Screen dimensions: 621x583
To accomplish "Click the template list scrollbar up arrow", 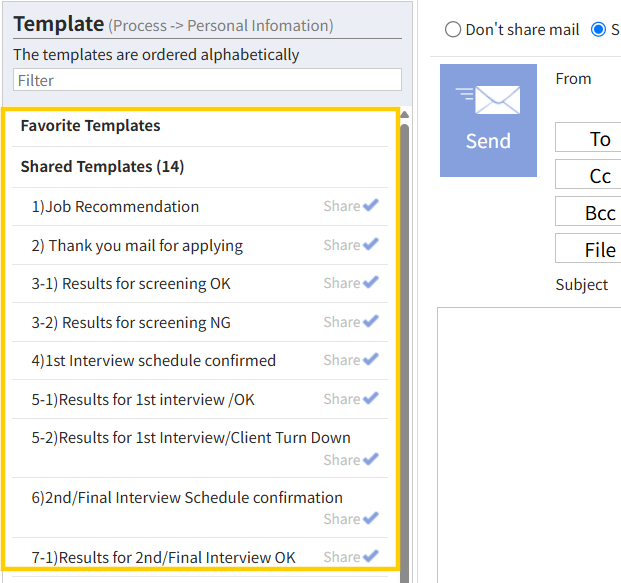I will tap(404, 115).
